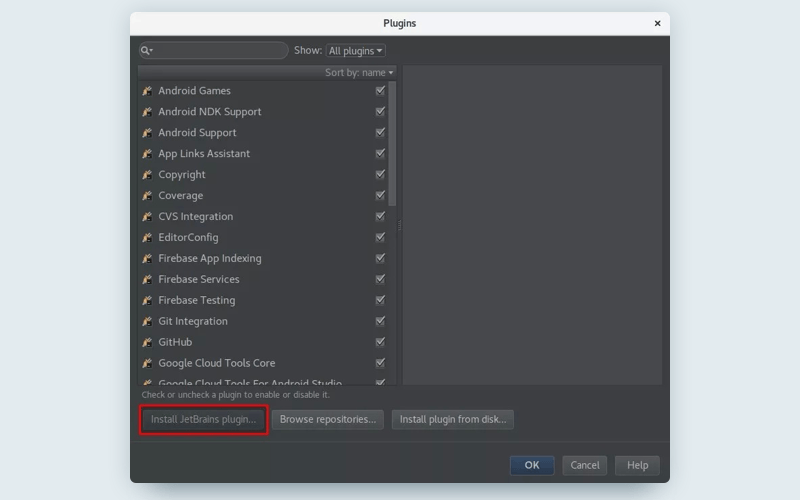Toggle the Git Integration checkbox
This screenshot has width=800, height=500.
[380, 320]
